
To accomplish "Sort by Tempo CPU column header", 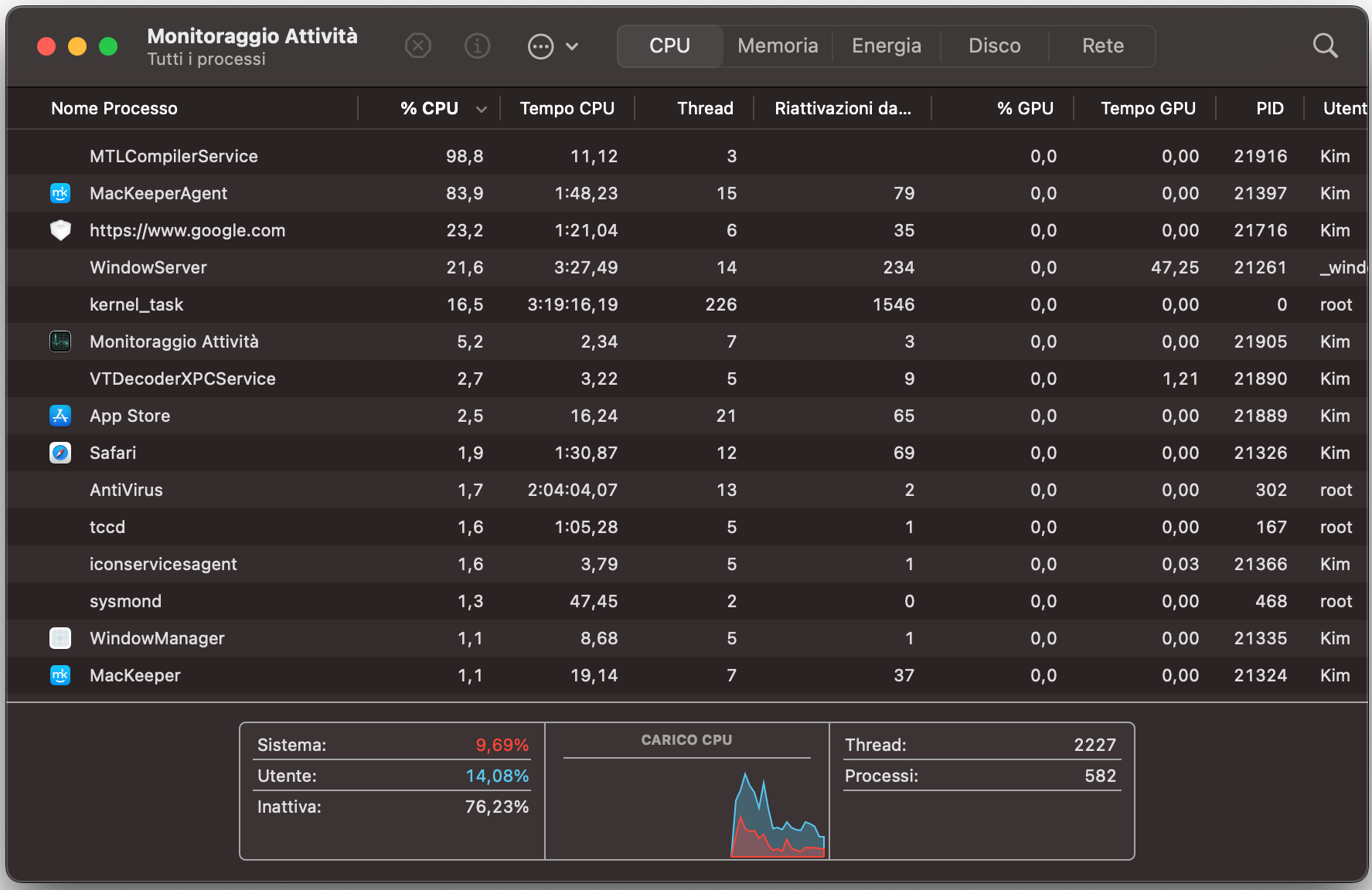I will 567,109.
